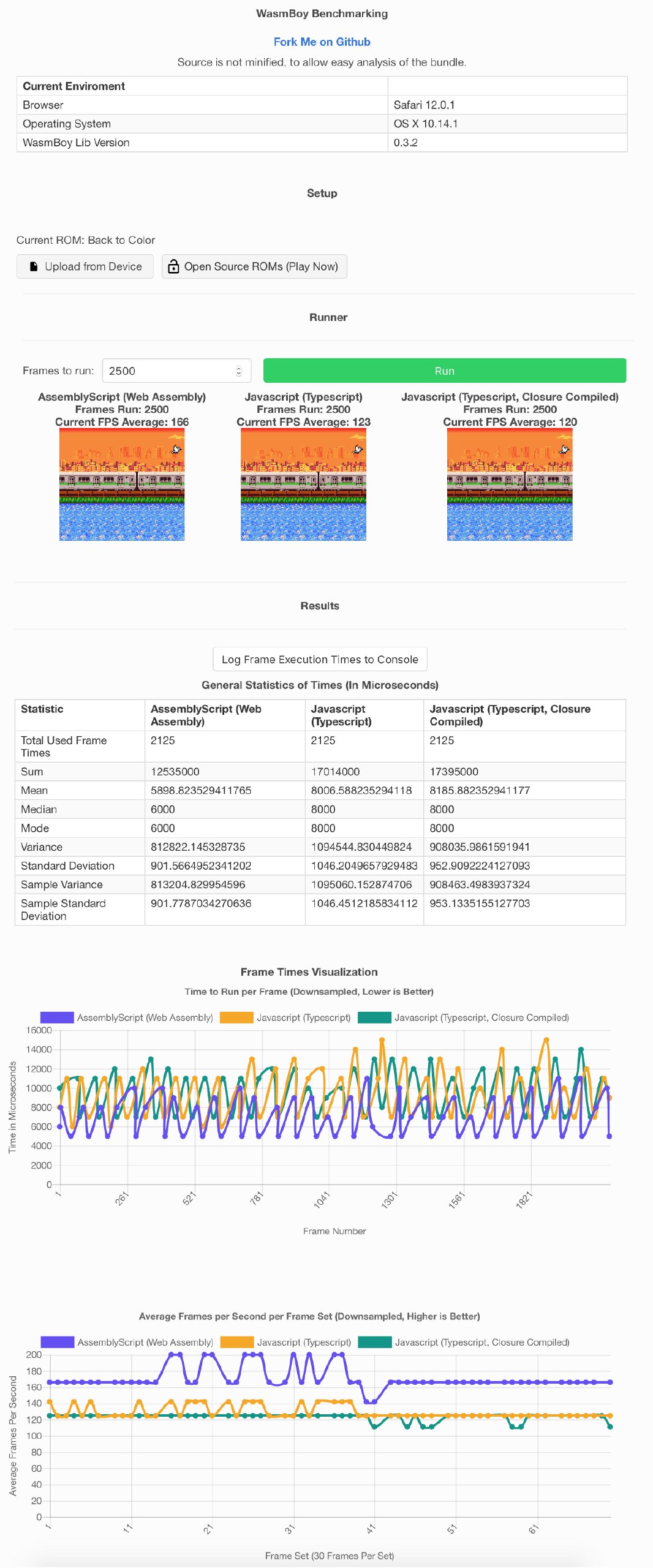Viewport: 653px width, 1568px height.
Task: Select the AssemblyScript Sum value 12535000
Action: [175, 772]
